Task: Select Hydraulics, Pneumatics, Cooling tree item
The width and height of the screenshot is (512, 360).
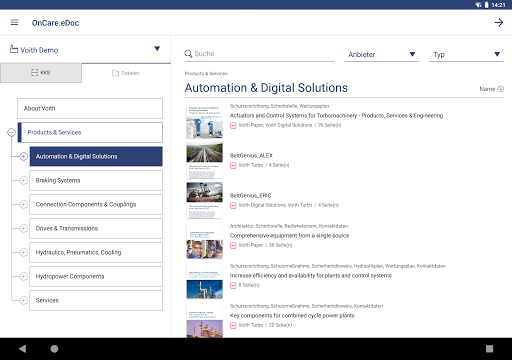Action: [x=96, y=252]
